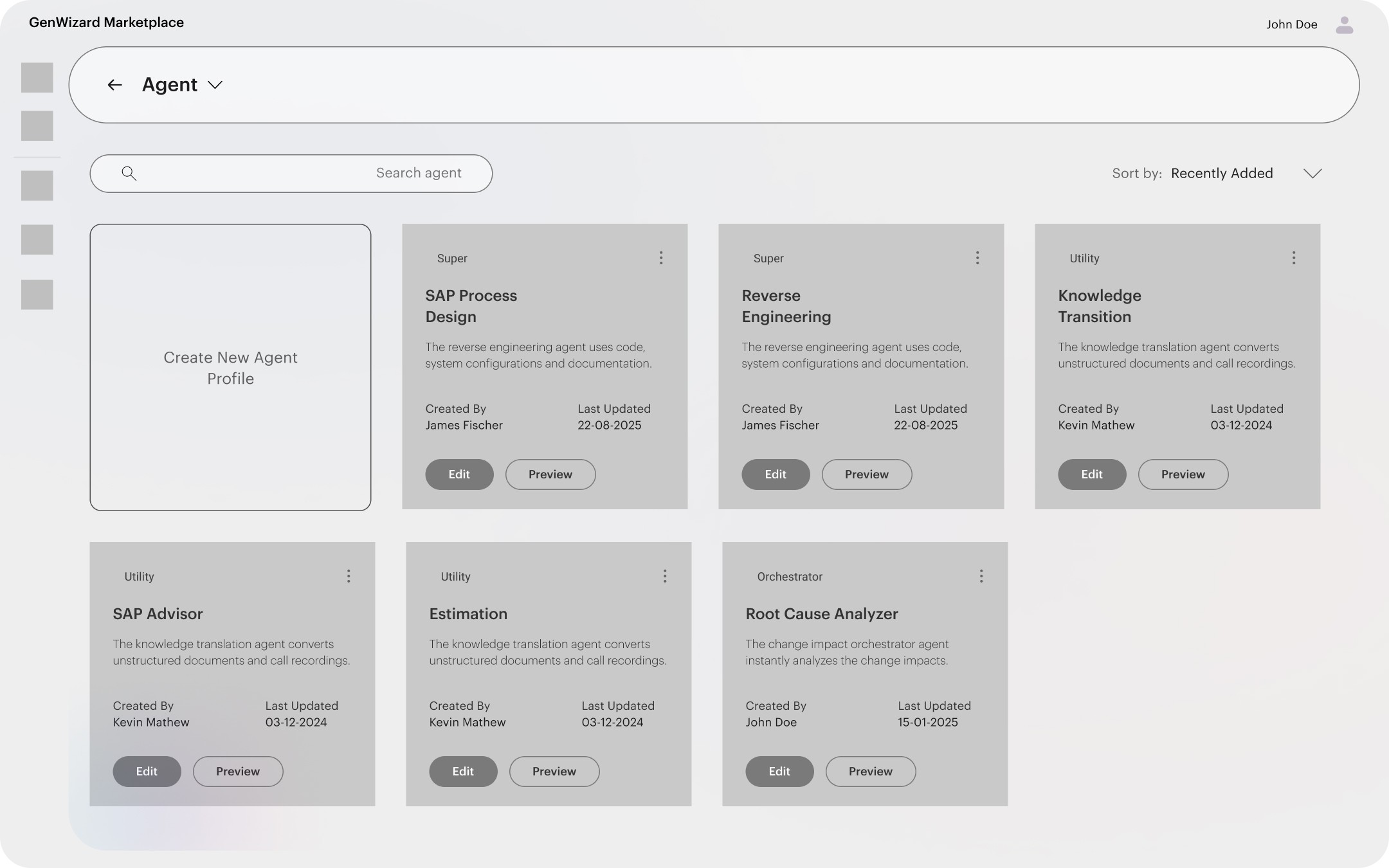
Task: Edit the SAP Process Design agent
Action: coord(458,475)
